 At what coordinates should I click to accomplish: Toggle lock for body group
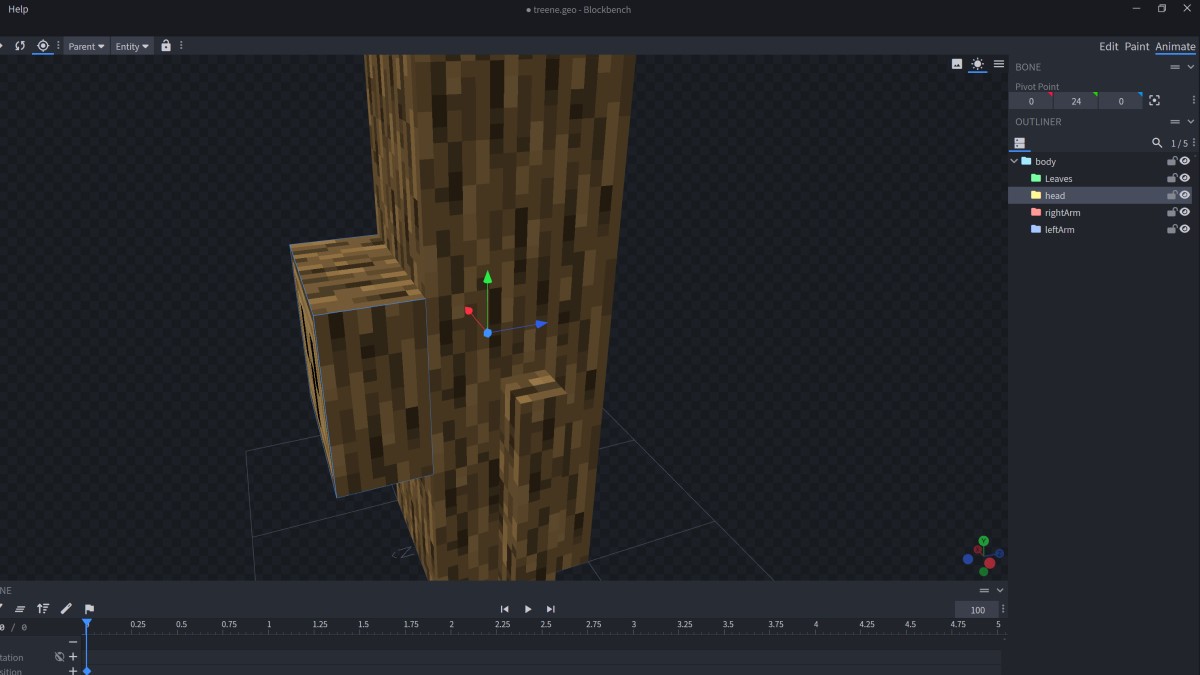point(1172,161)
